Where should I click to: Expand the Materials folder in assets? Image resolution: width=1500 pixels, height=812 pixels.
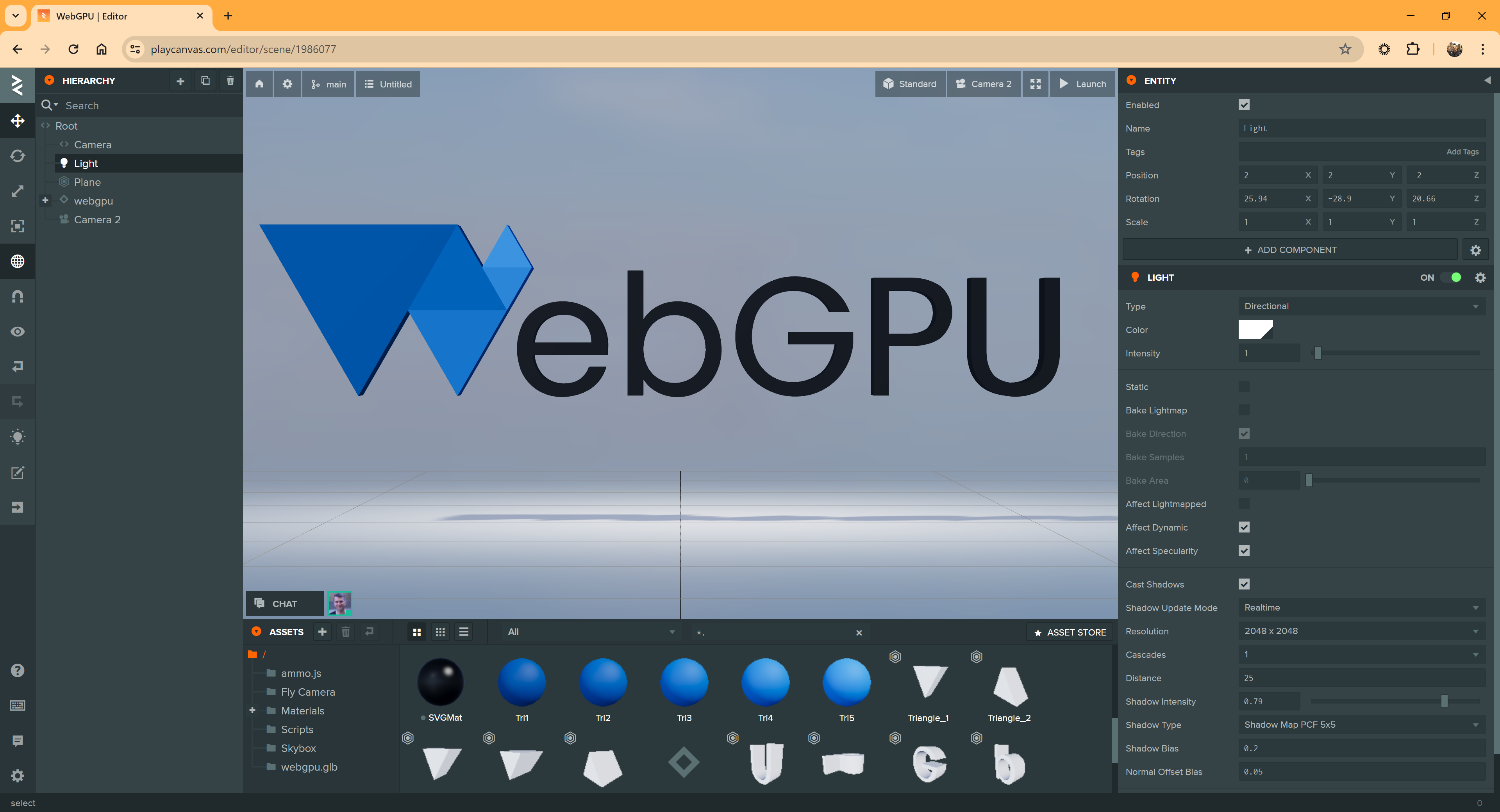252,710
